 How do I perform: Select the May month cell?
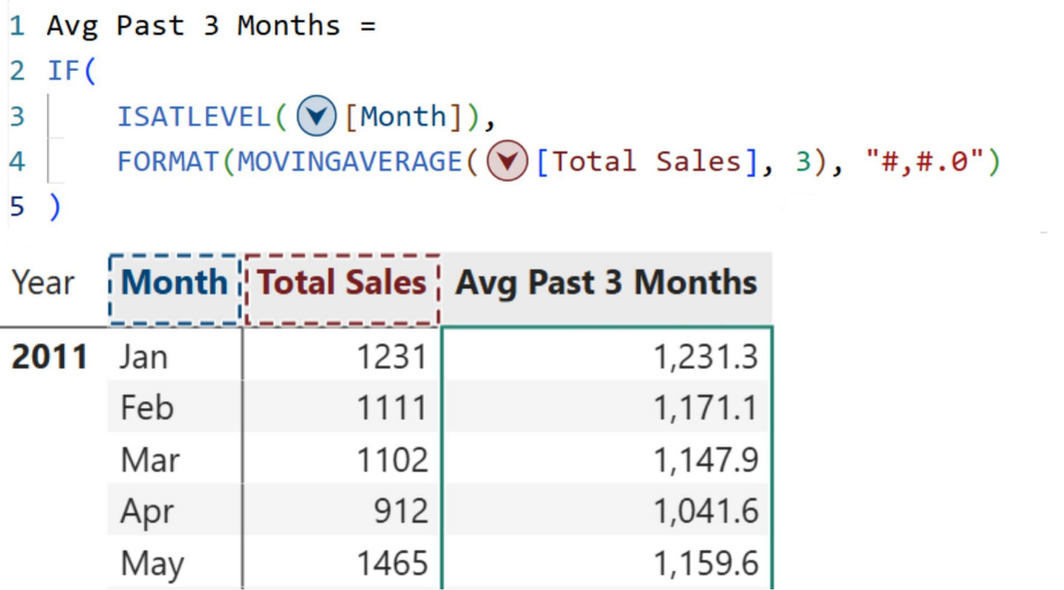[152, 564]
